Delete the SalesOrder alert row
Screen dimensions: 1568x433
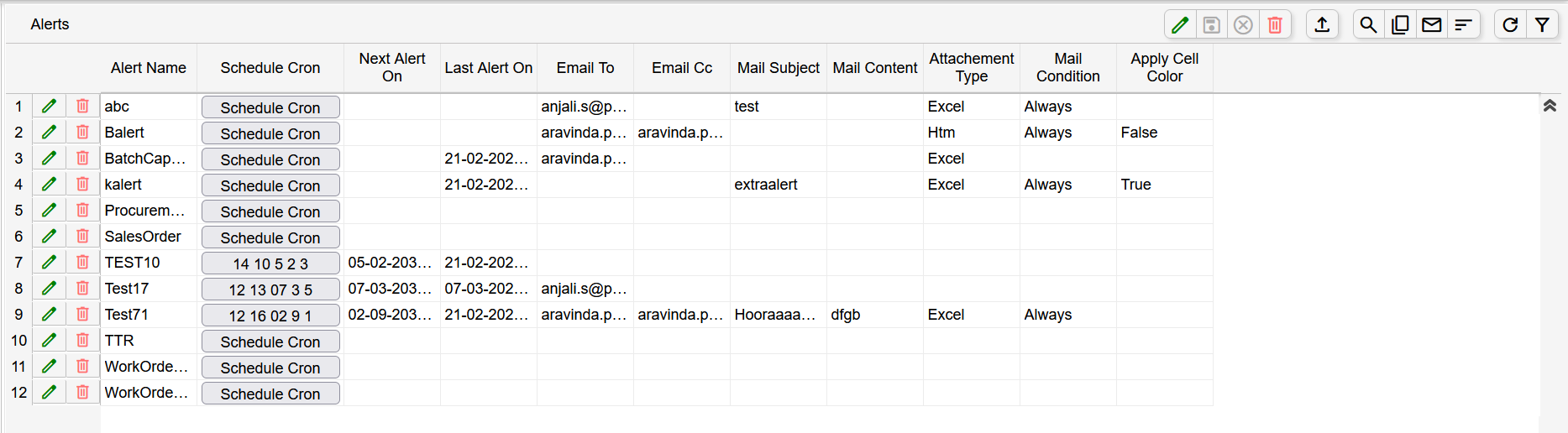pyautogui.click(x=82, y=237)
